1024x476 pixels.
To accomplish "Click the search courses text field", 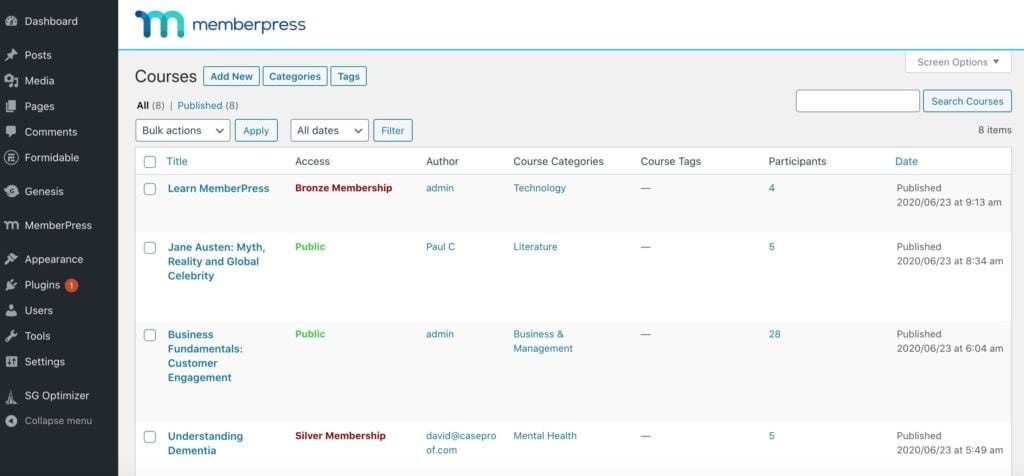I will click(857, 101).
